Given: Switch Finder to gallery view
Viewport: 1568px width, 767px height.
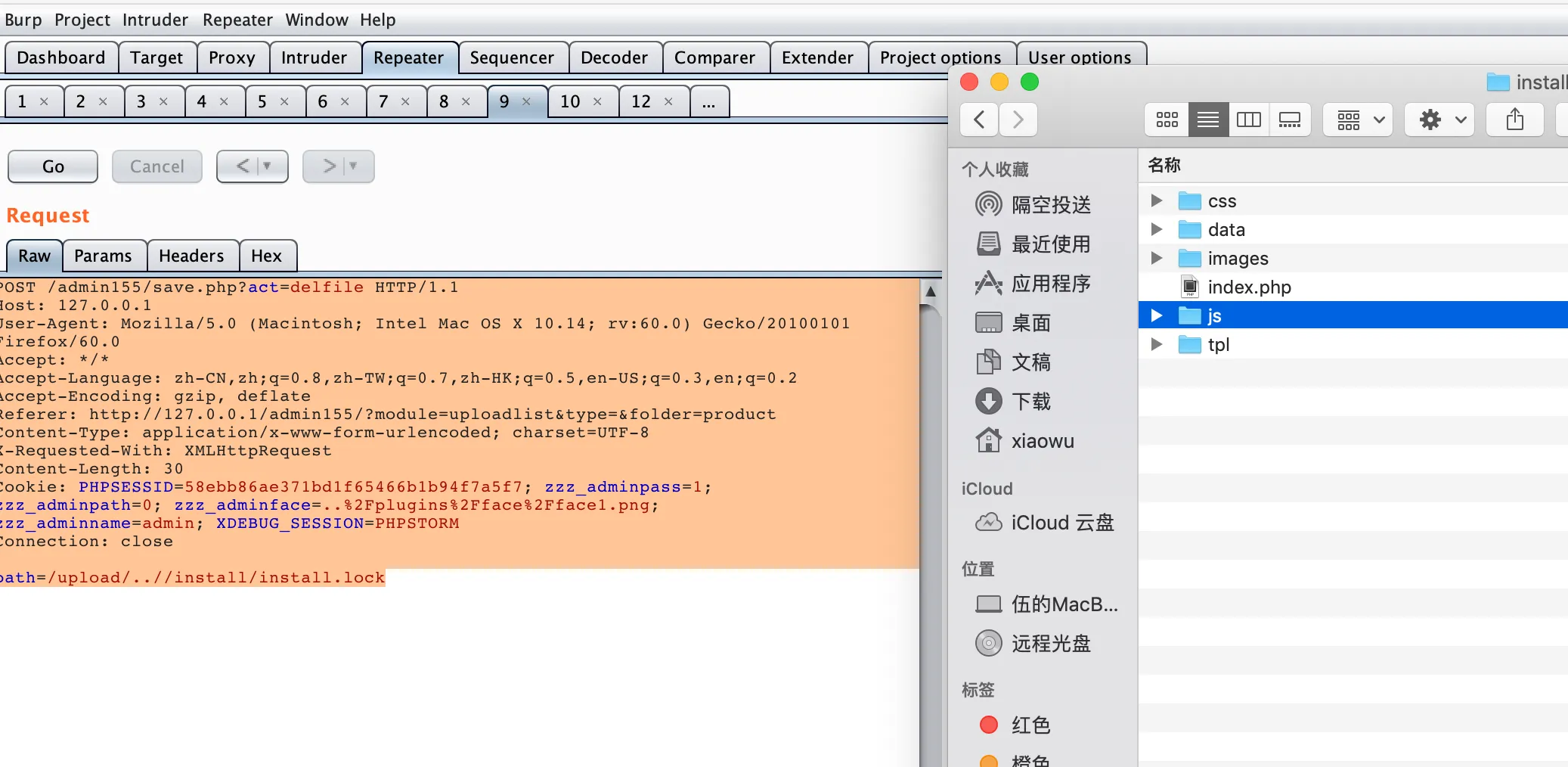Looking at the screenshot, I should [1289, 120].
